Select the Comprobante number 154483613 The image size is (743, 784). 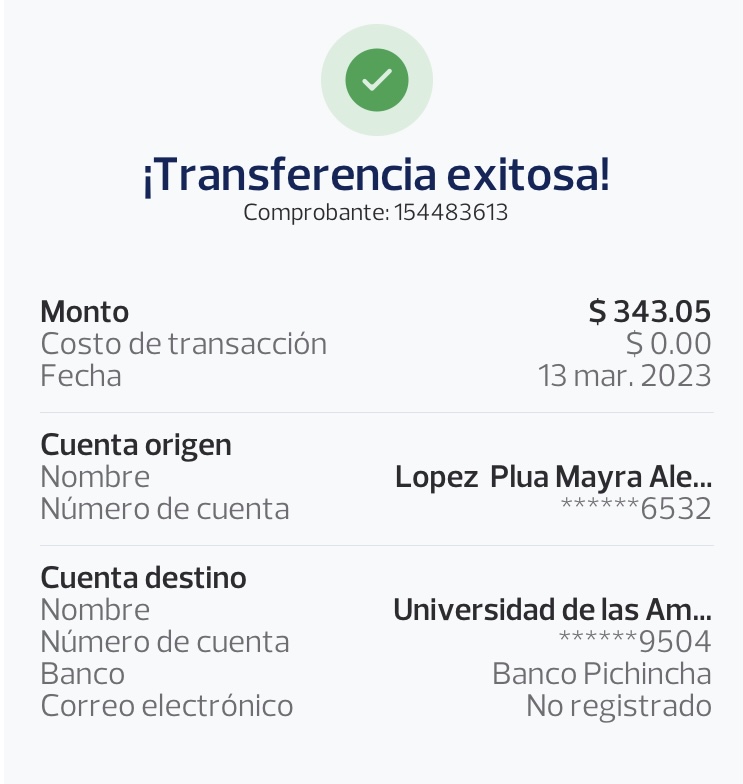point(451,212)
